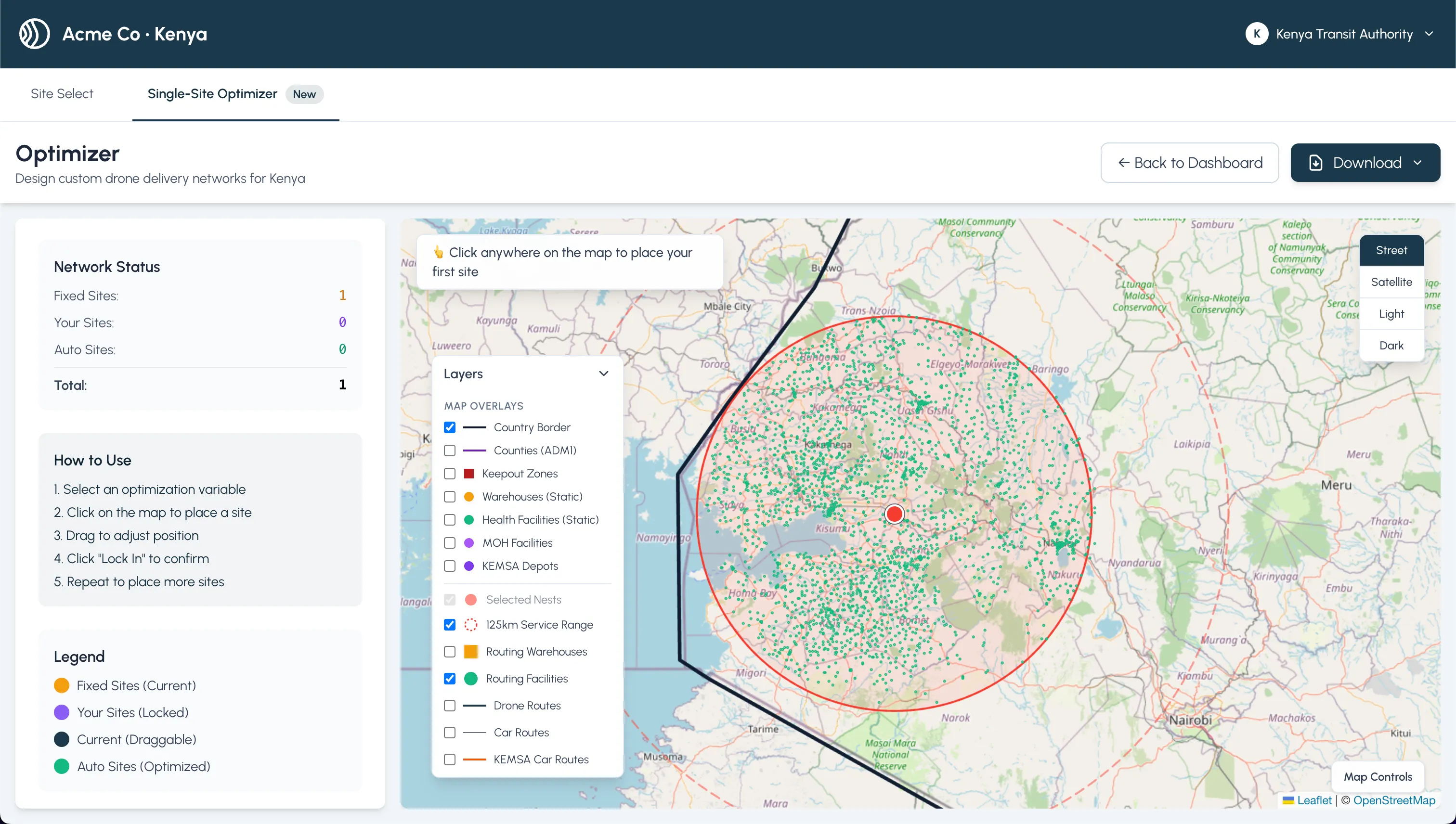
Task: Expand the Download button dropdown arrow
Action: (1417, 163)
